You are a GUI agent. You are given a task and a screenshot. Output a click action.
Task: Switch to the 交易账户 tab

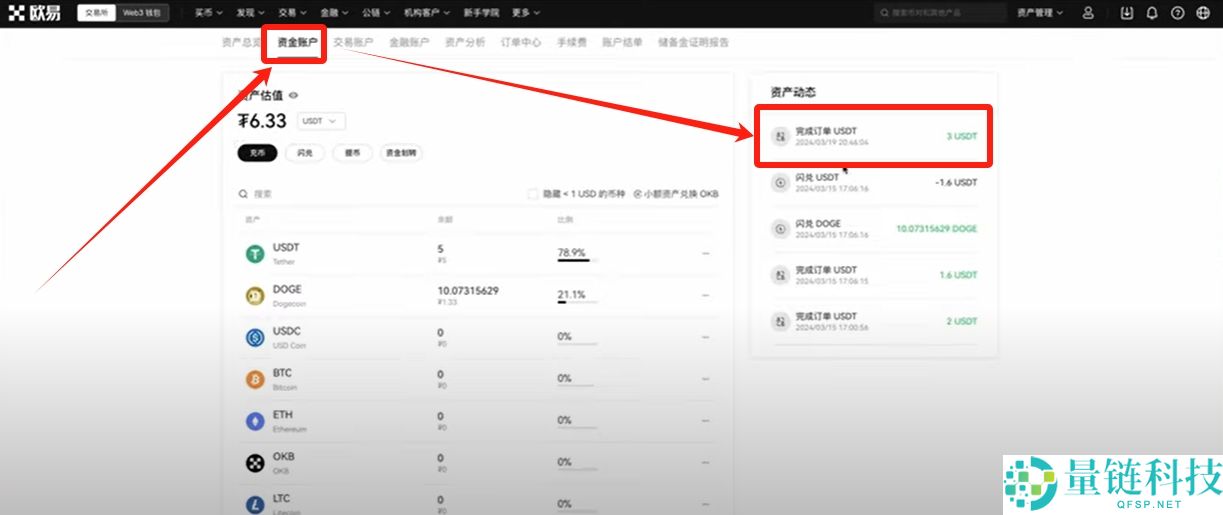click(x=353, y=43)
